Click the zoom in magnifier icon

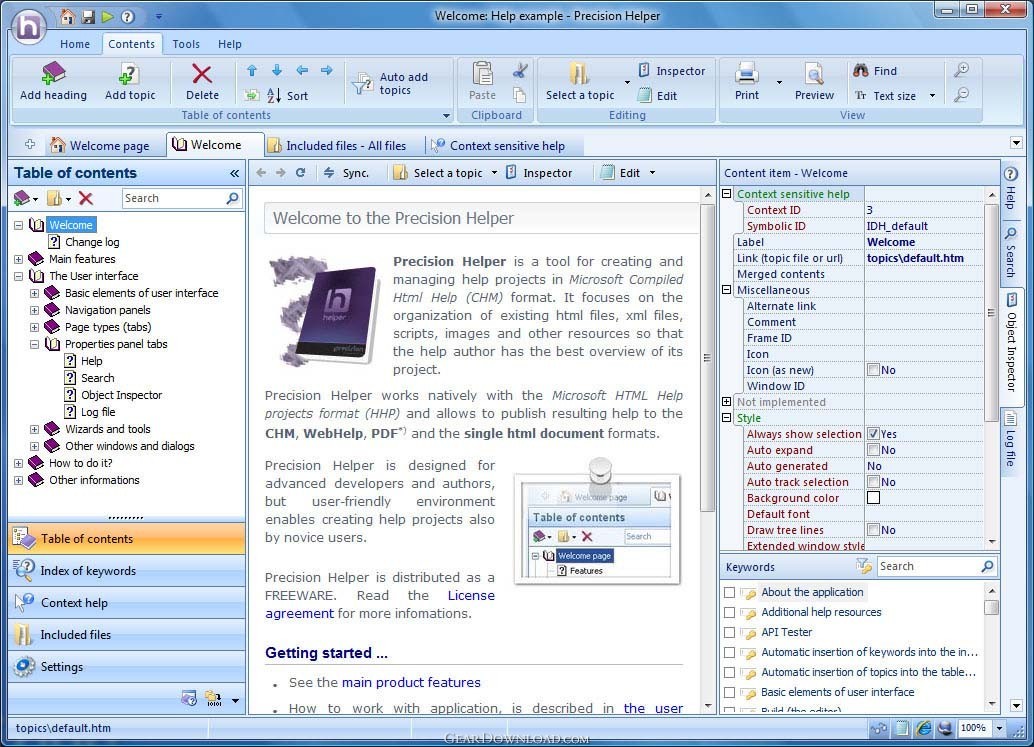click(962, 70)
